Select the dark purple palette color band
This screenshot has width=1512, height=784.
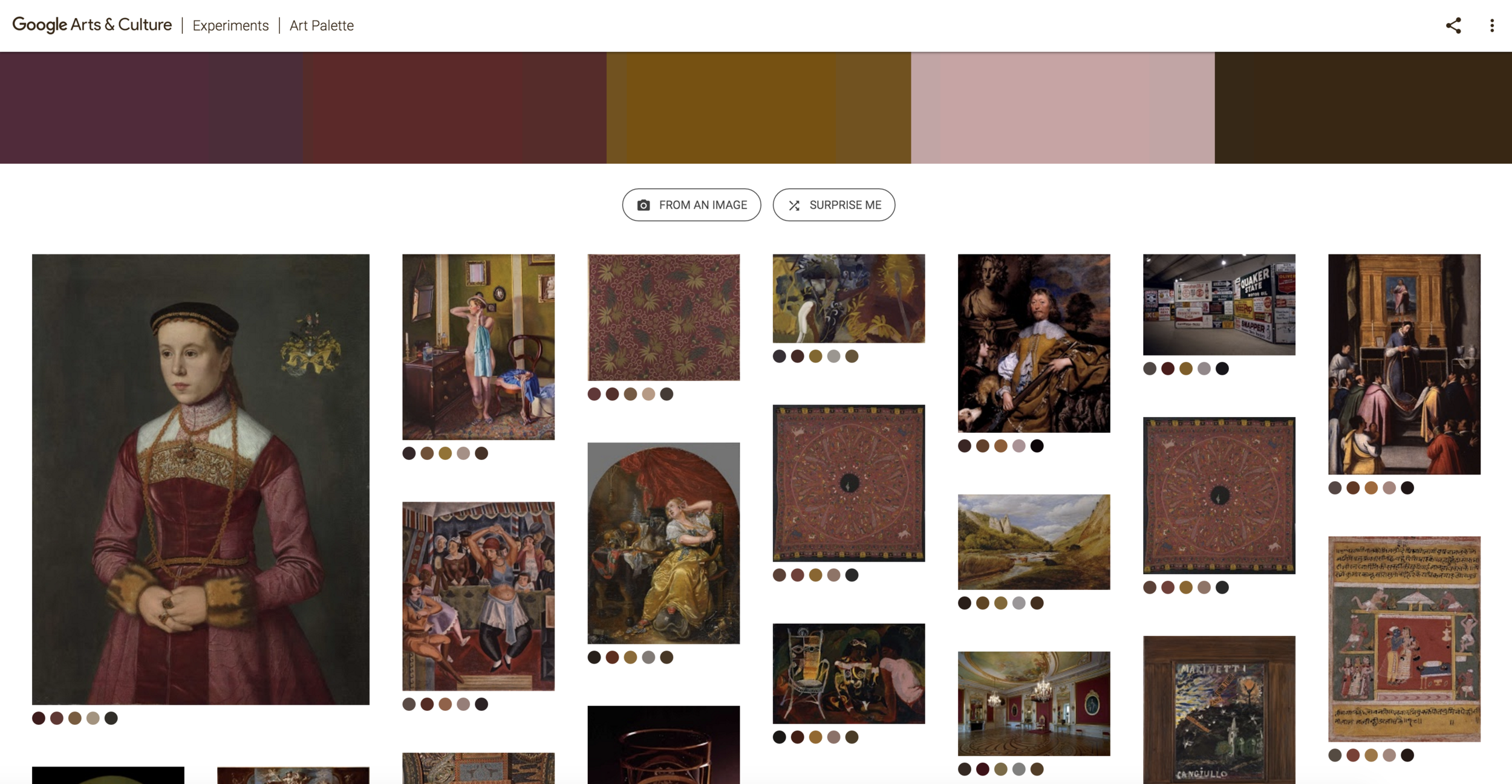coord(151,108)
